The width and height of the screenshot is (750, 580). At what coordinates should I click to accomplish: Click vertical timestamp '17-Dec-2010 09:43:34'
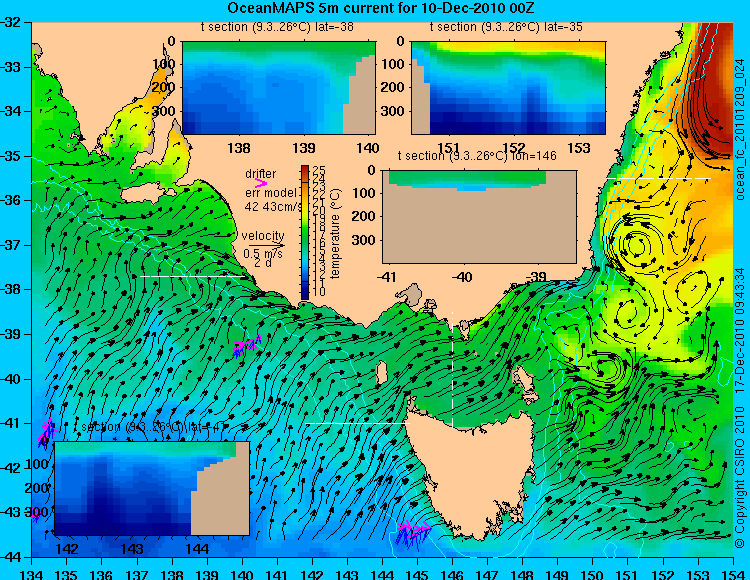click(740, 331)
